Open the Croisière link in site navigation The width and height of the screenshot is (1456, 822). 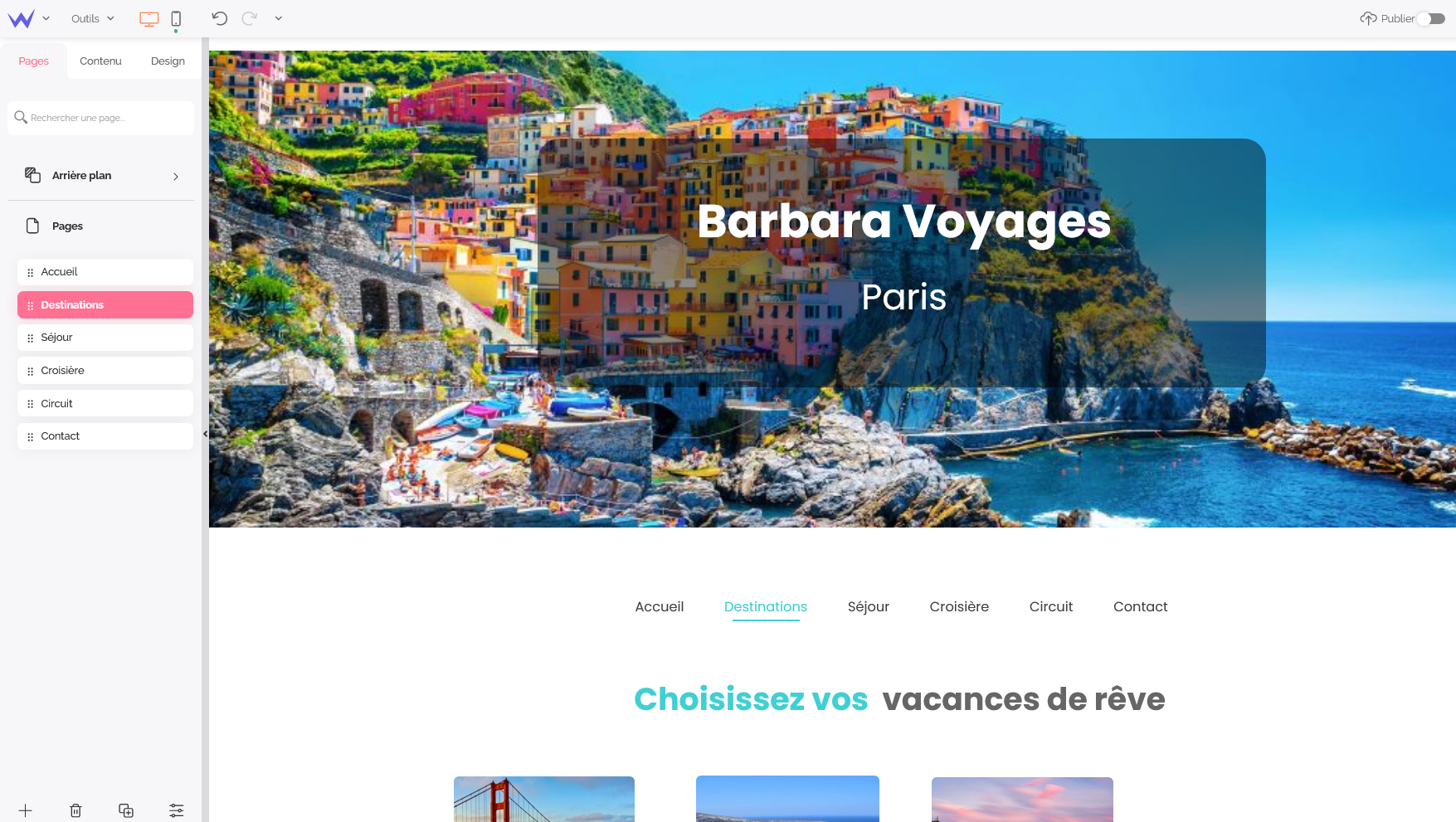[x=959, y=607]
